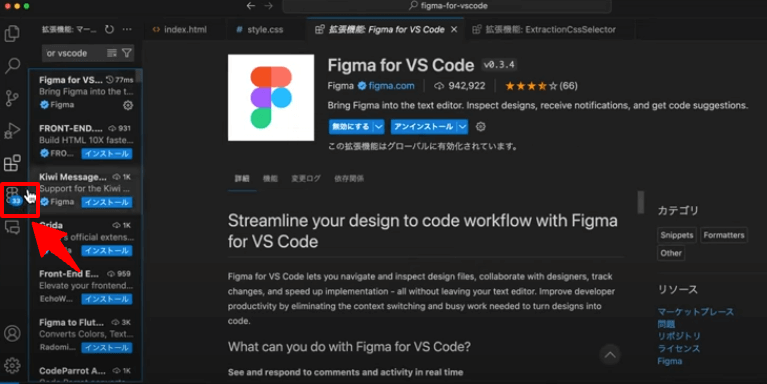767x384 pixels.
Task: Open the Search view in activity bar
Action: (12, 66)
